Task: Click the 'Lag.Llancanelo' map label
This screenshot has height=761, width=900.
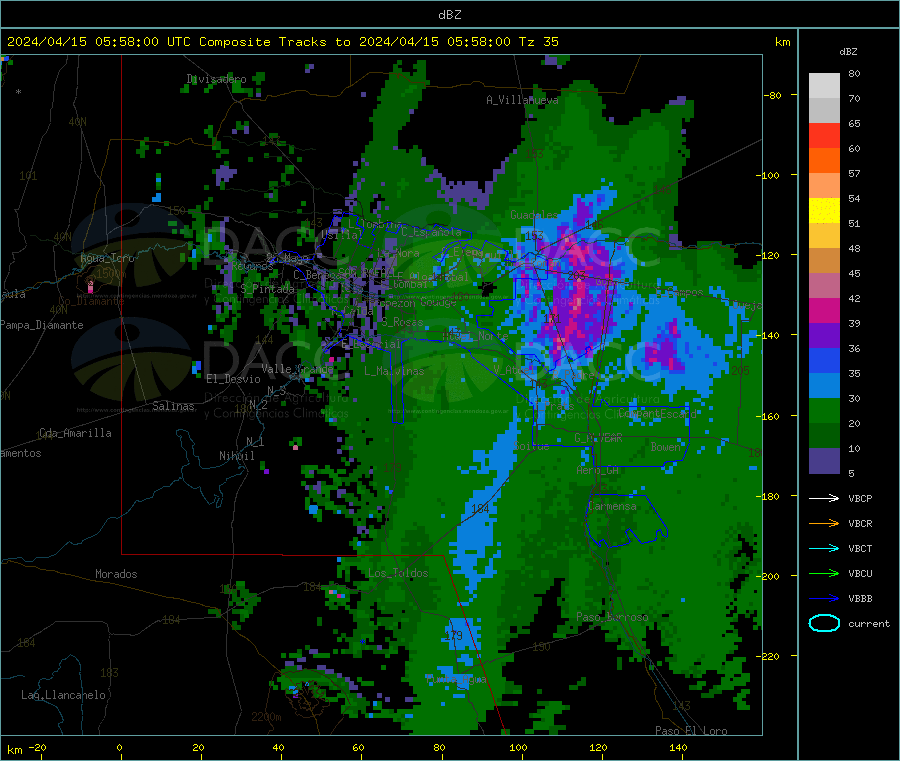Action: point(63,695)
